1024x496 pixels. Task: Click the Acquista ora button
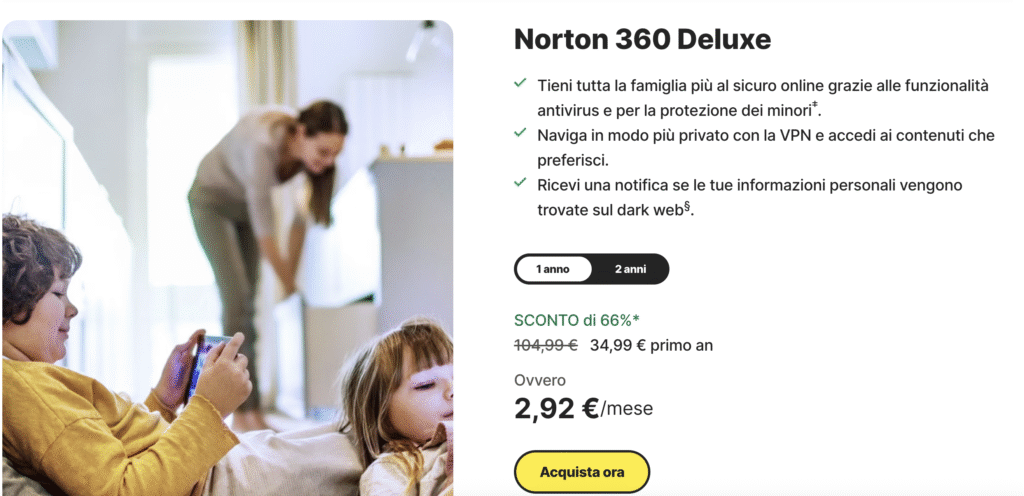[582, 472]
